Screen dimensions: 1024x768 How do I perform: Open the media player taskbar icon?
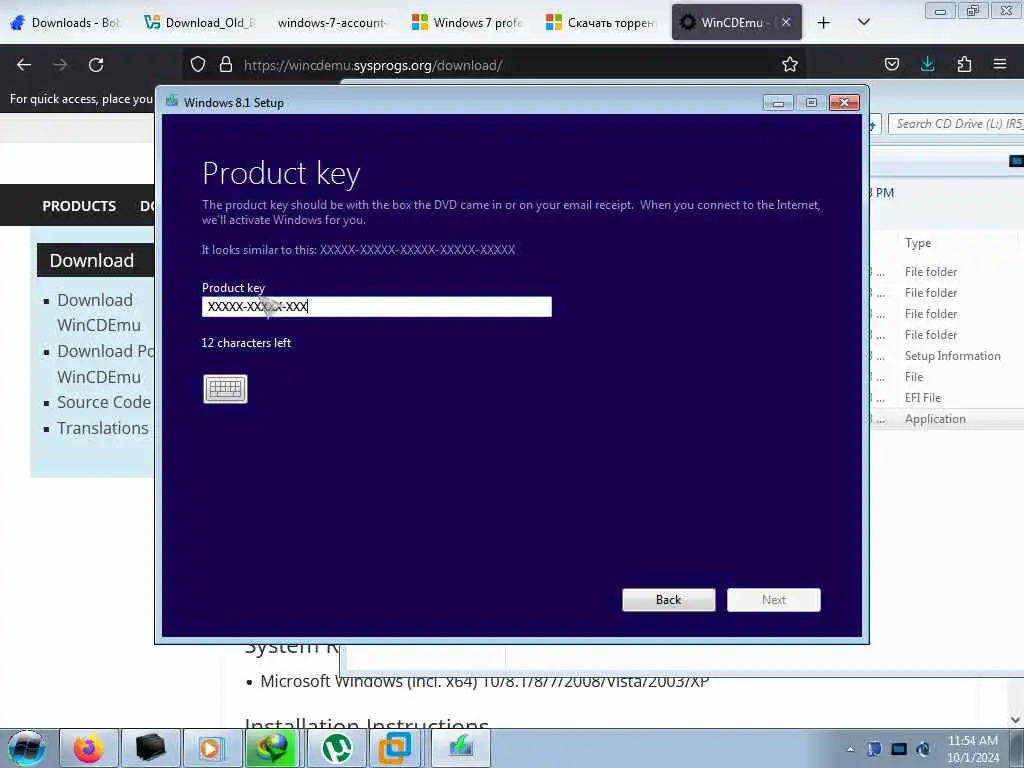212,748
